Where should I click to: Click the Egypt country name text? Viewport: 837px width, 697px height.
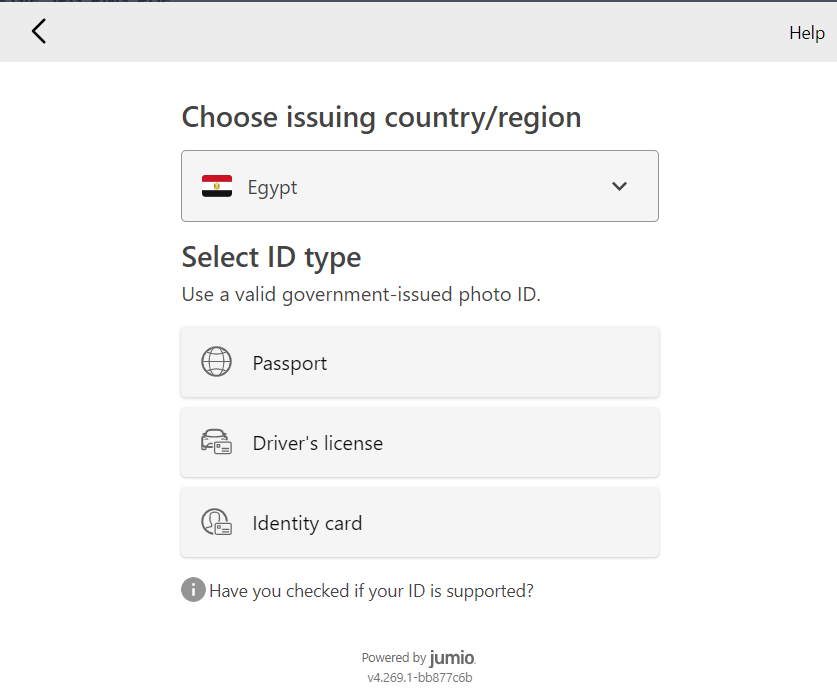coord(273,187)
